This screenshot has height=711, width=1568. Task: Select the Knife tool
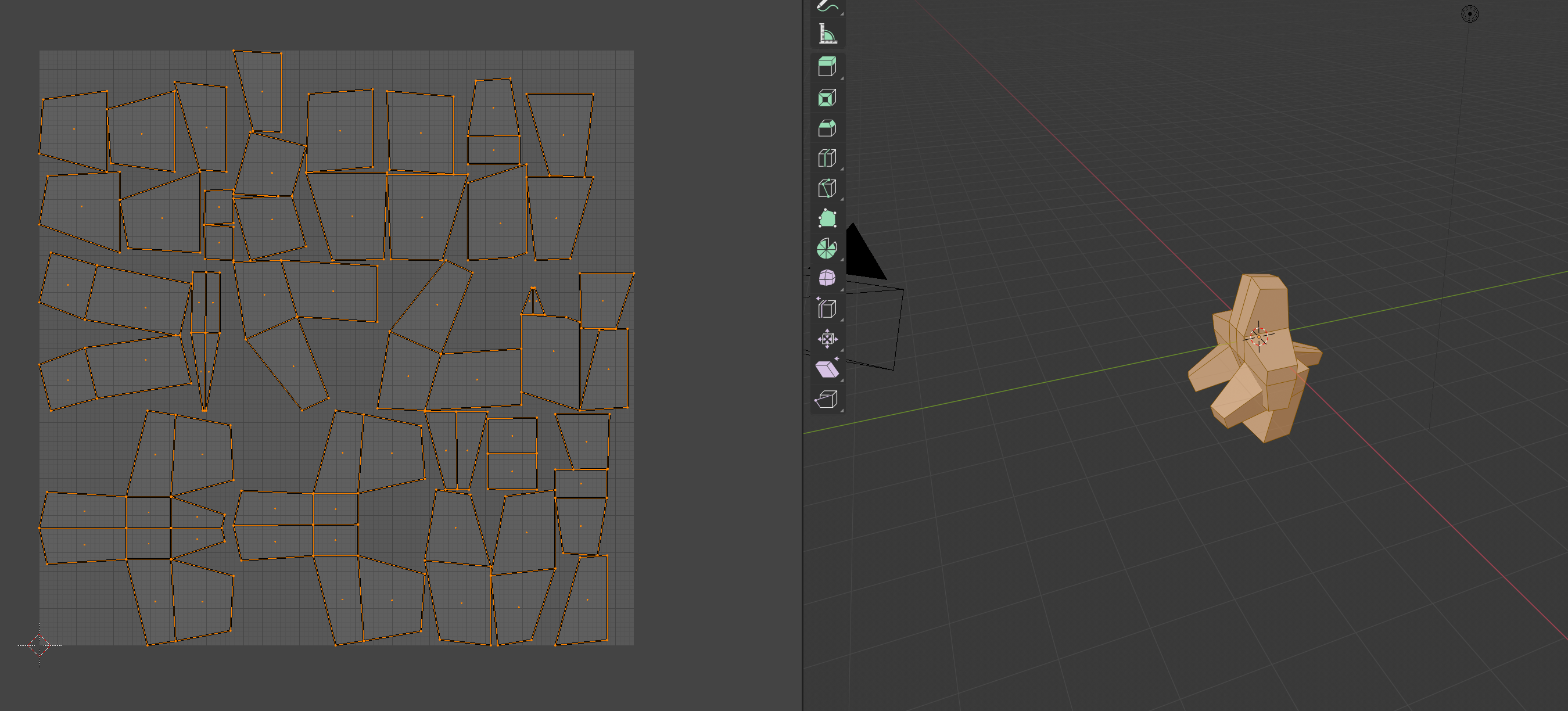click(827, 189)
